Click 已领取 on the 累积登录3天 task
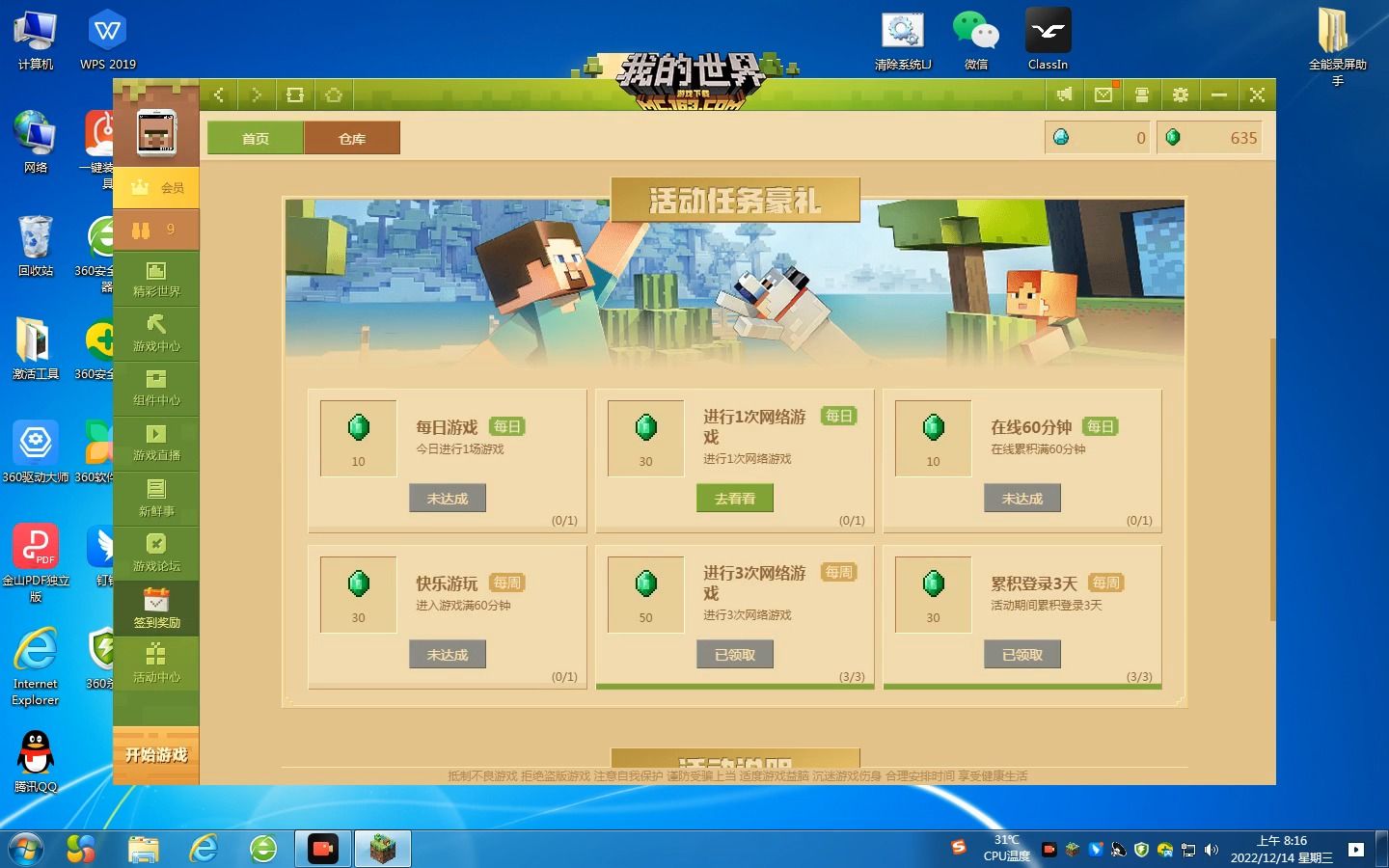Screen dimensions: 1389x868 coord(1022,654)
